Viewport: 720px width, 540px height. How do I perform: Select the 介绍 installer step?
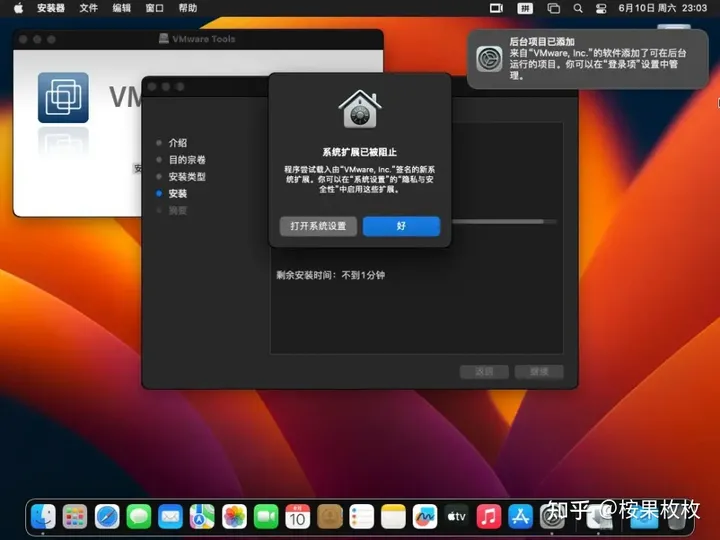178,143
